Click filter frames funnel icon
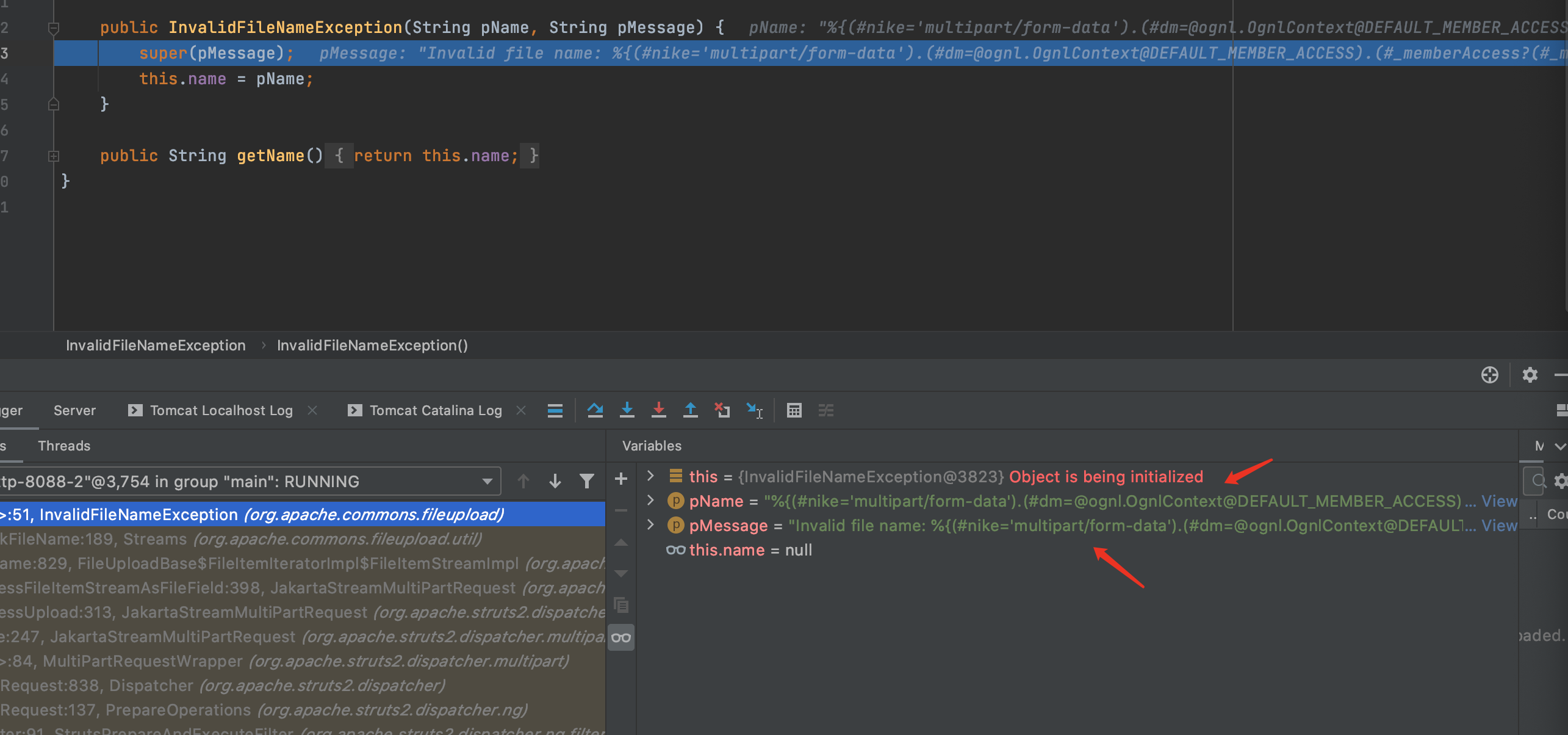The image size is (1568, 735). coord(586,482)
